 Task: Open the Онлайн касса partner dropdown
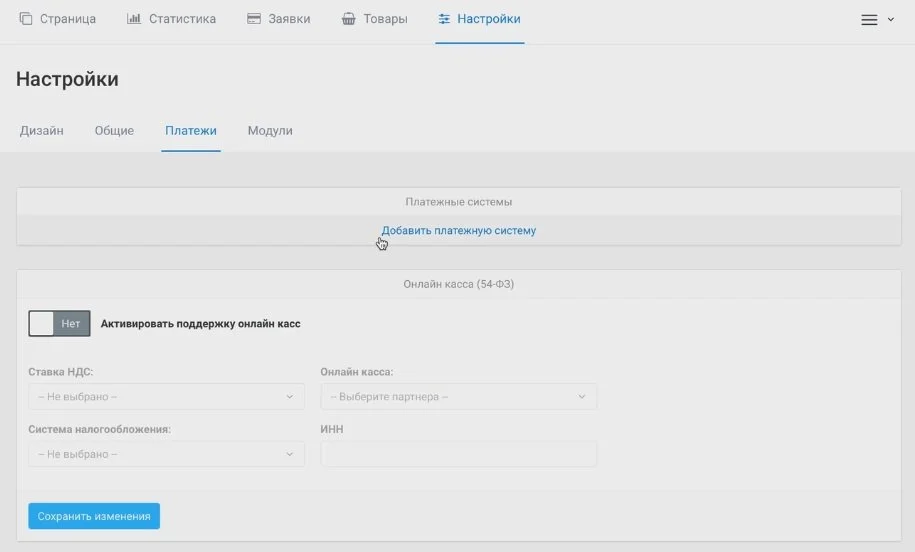[x=459, y=397]
